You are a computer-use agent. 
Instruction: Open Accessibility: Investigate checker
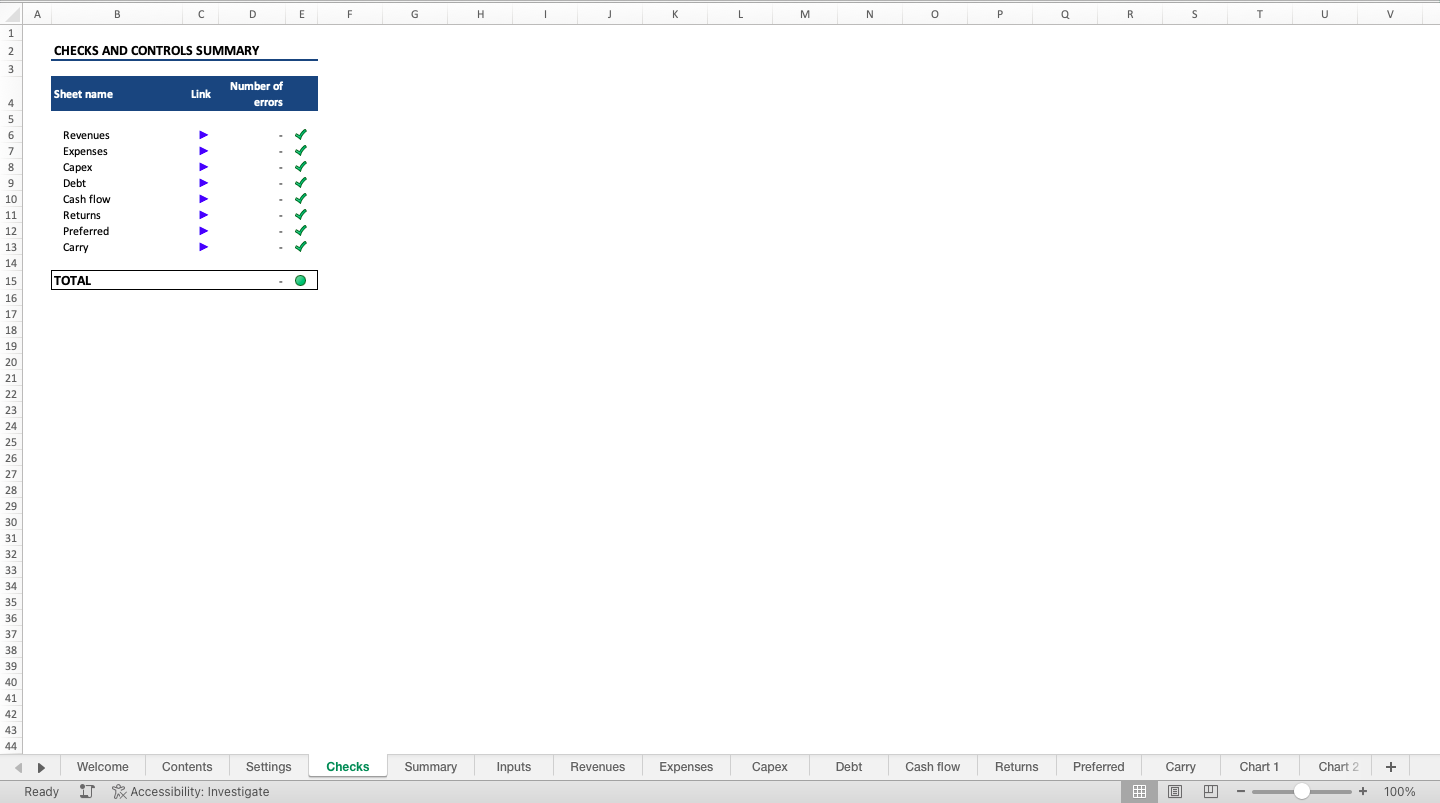click(191, 792)
